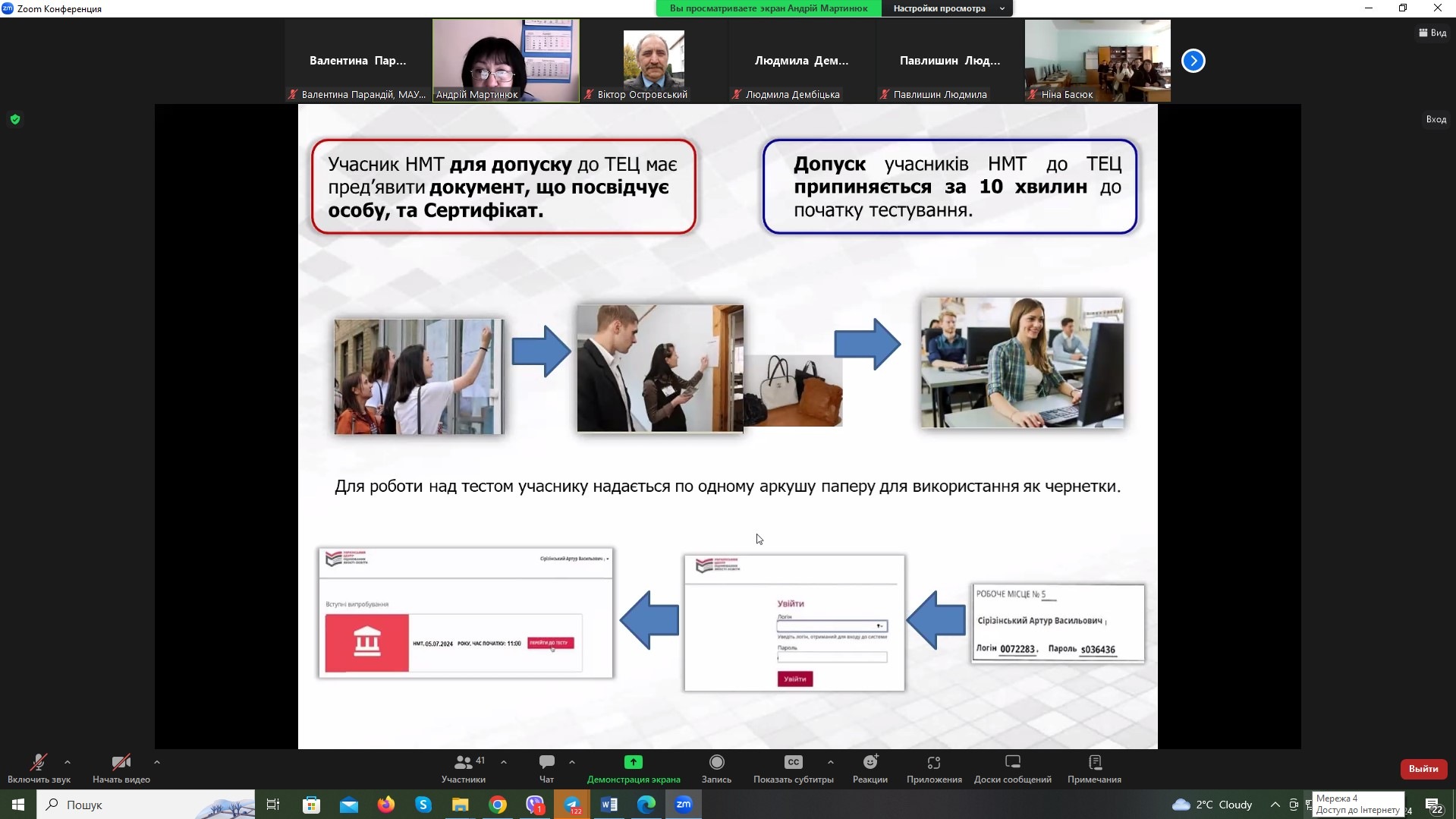Click the Вход button on right
The image size is (1456, 819).
pos(1436,119)
